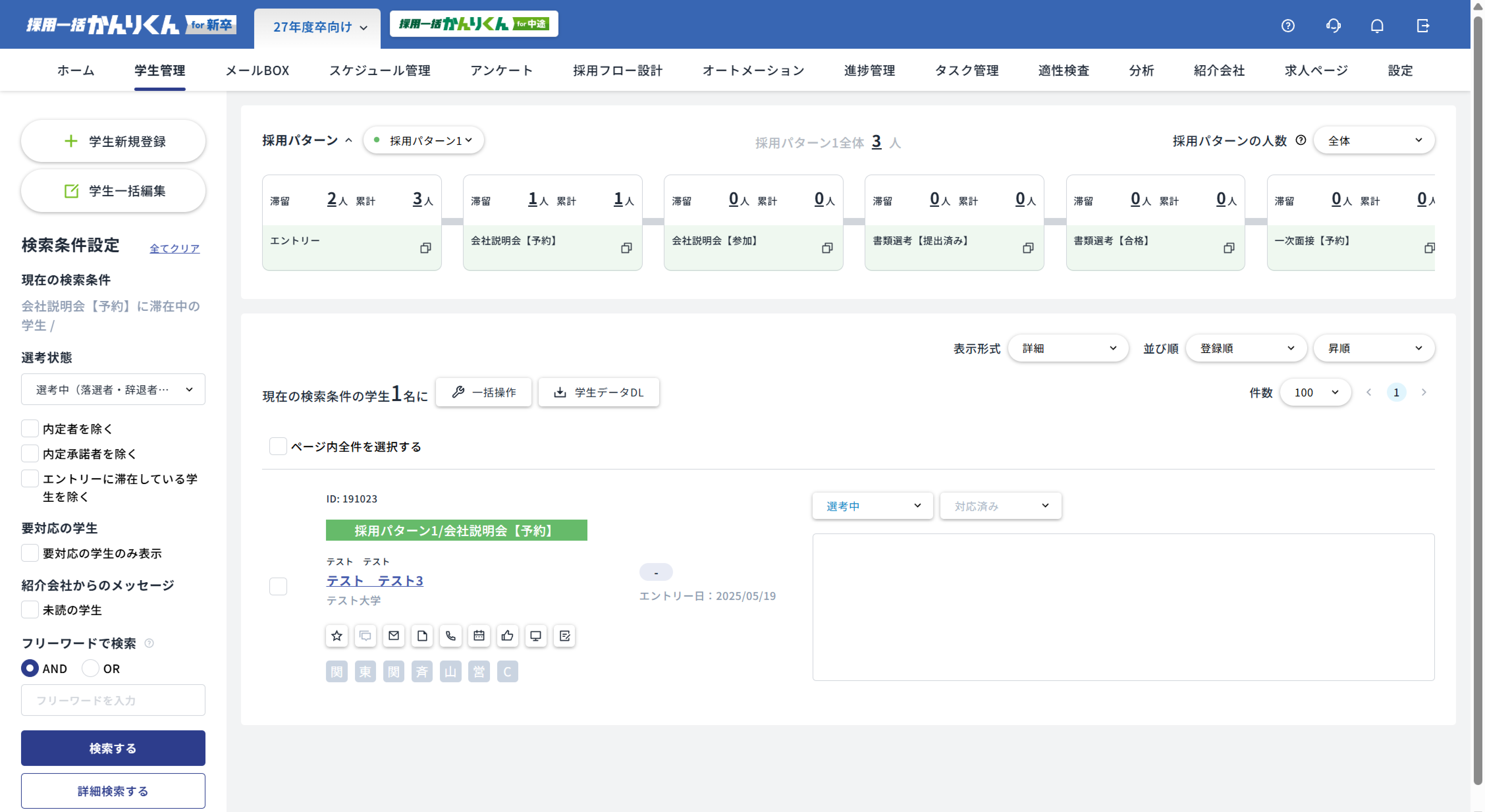
Task: Click the calendar icon on student row
Action: (479, 636)
